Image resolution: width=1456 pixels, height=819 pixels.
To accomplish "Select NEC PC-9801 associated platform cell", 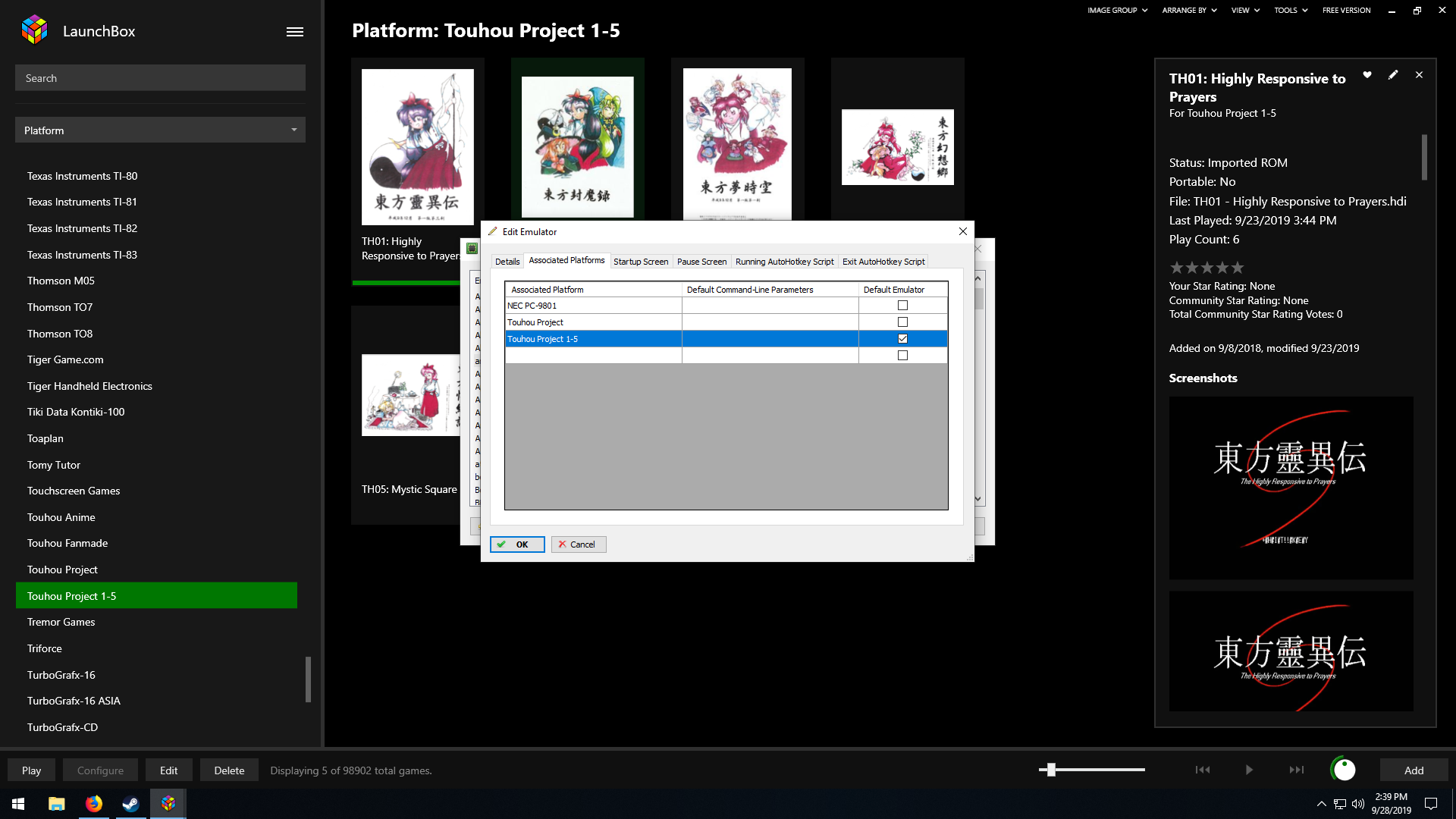I will (x=593, y=306).
